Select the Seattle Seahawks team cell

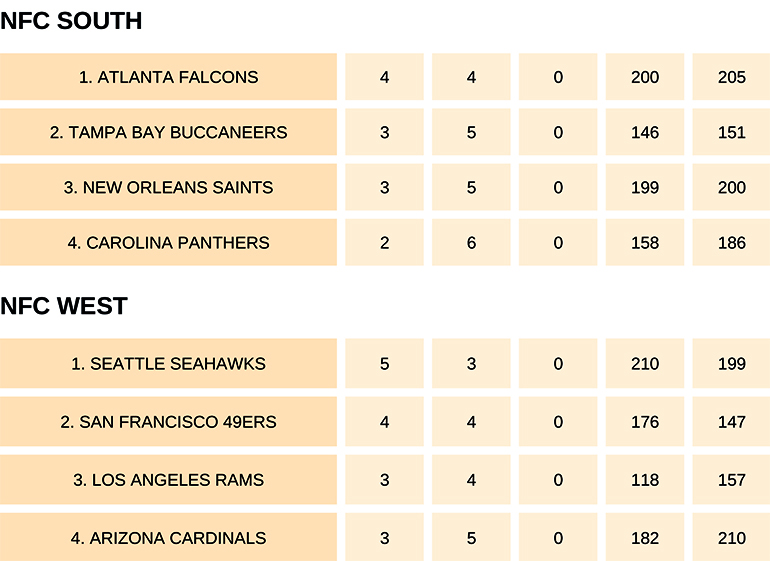click(169, 364)
